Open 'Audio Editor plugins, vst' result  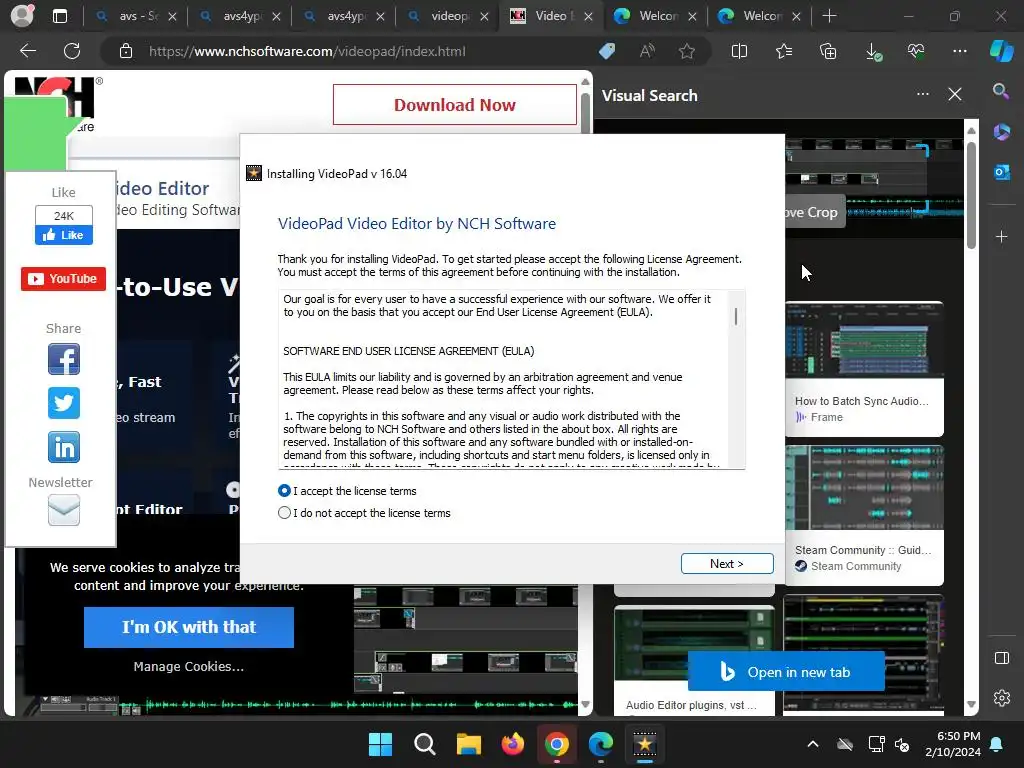(x=694, y=660)
